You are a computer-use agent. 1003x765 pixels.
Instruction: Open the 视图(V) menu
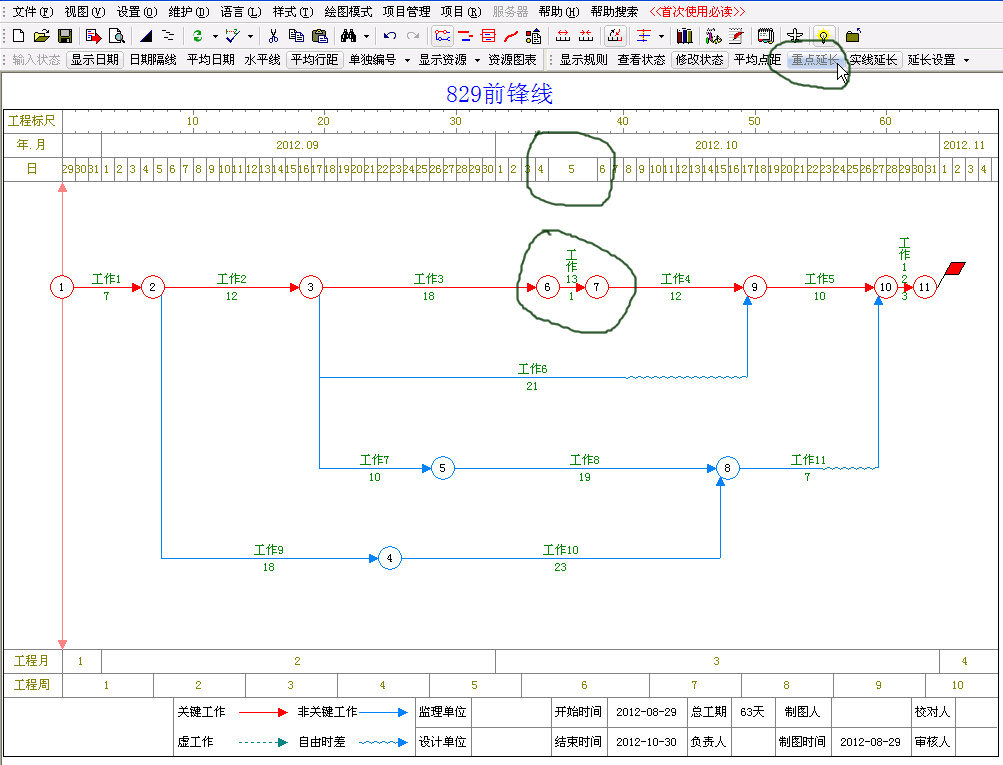point(85,12)
